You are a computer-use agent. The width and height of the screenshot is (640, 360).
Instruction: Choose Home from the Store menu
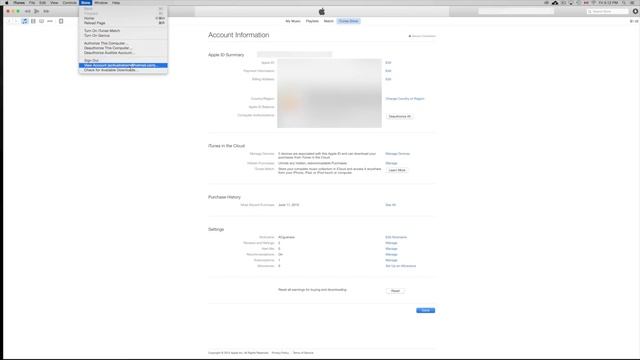123,18
